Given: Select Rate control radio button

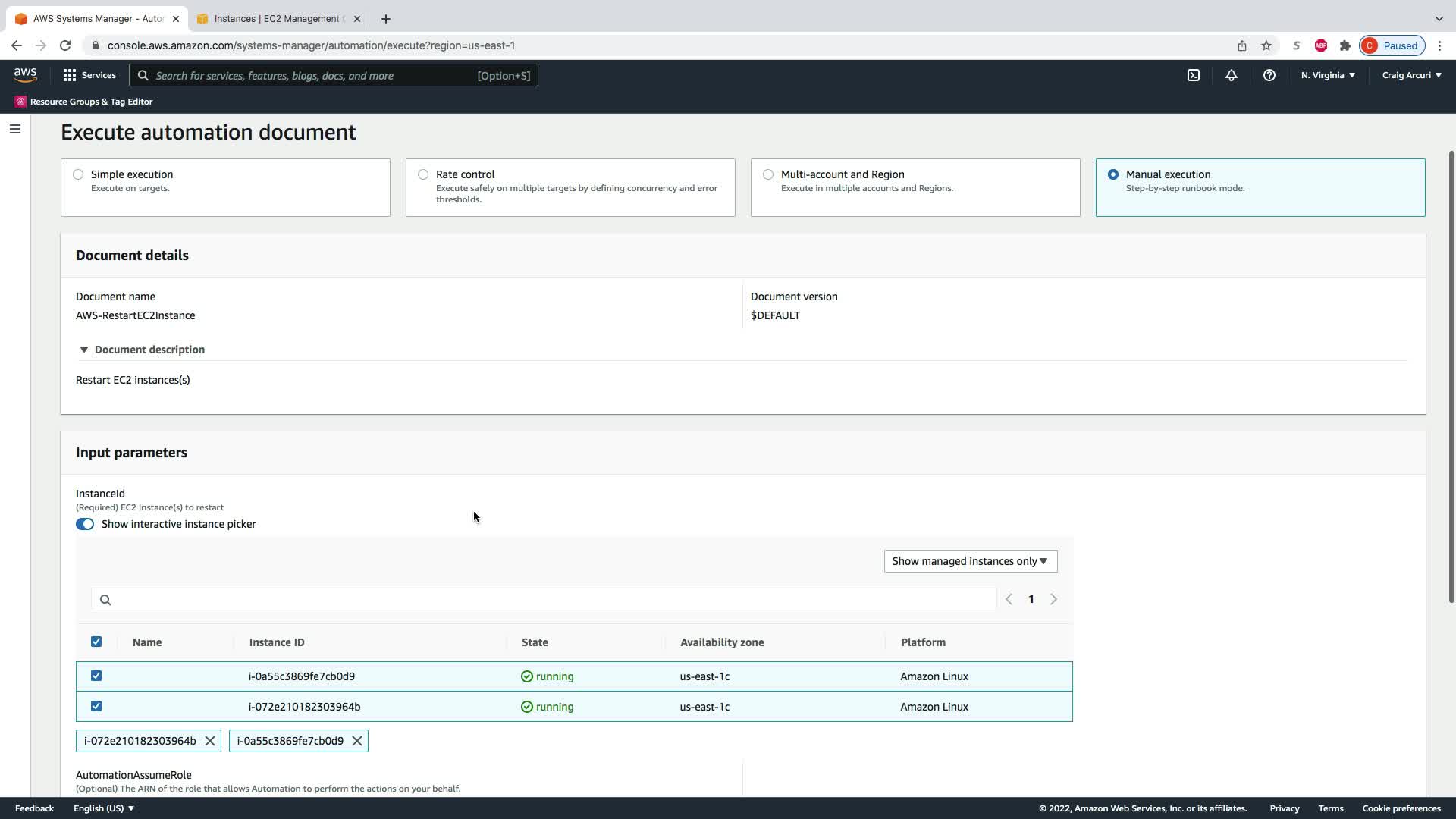Looking at the screenshot, I should tap(423, 174).
